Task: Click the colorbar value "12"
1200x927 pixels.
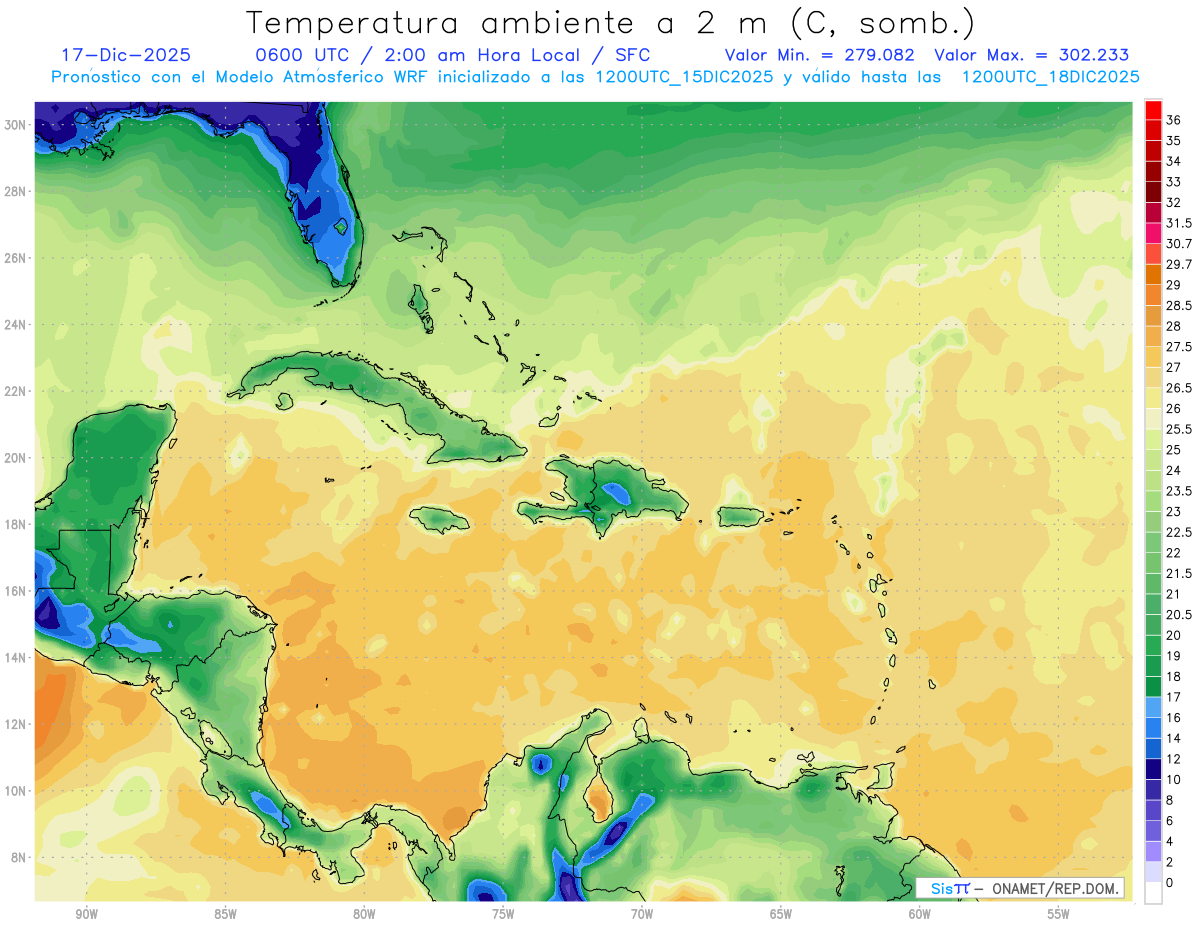Action: [x=1174, y=759]
